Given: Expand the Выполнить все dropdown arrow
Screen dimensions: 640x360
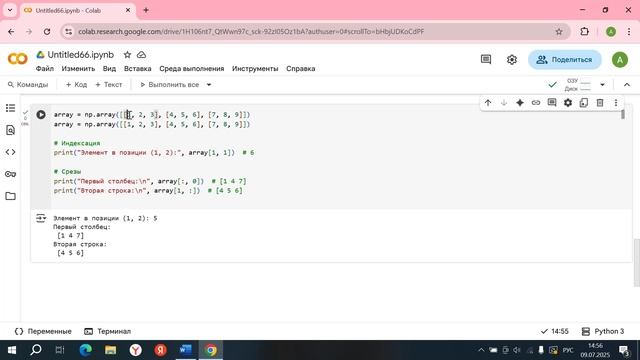Looking at the screenshot, I should pos(209,84).
